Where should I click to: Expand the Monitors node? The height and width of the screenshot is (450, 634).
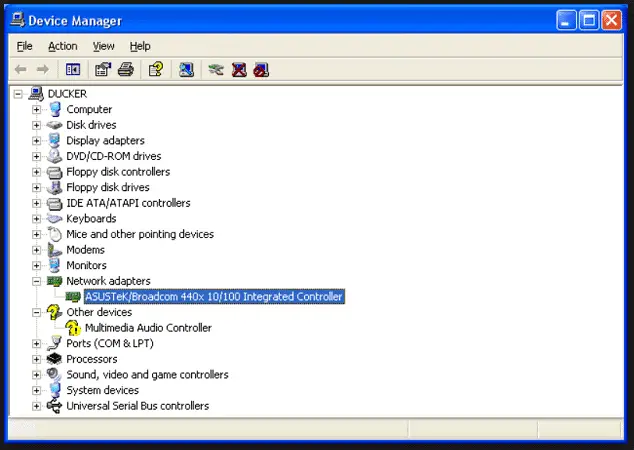(x=36, y=265)
